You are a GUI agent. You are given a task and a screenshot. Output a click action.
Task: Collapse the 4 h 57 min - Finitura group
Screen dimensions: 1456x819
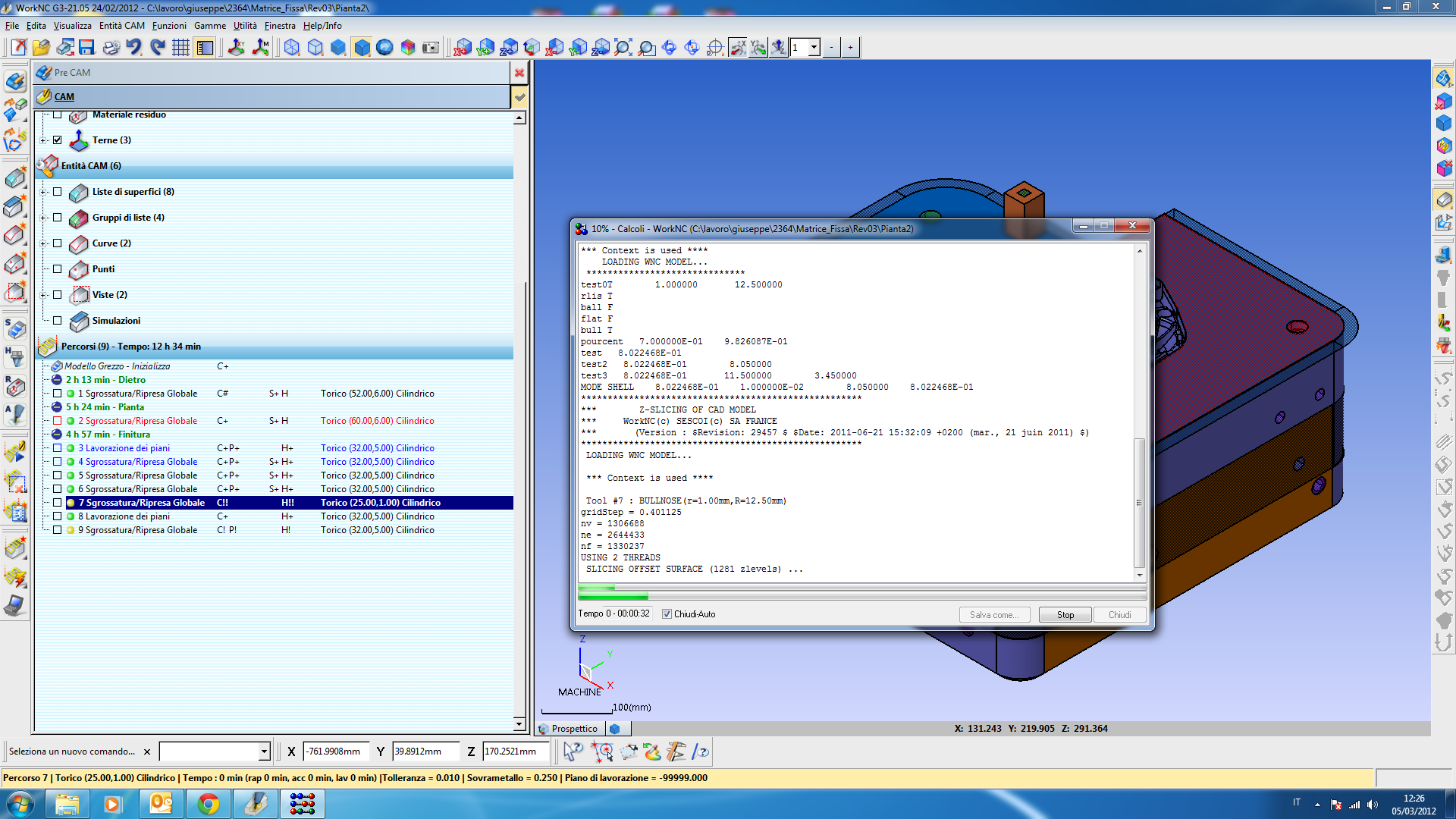[57, 435]
